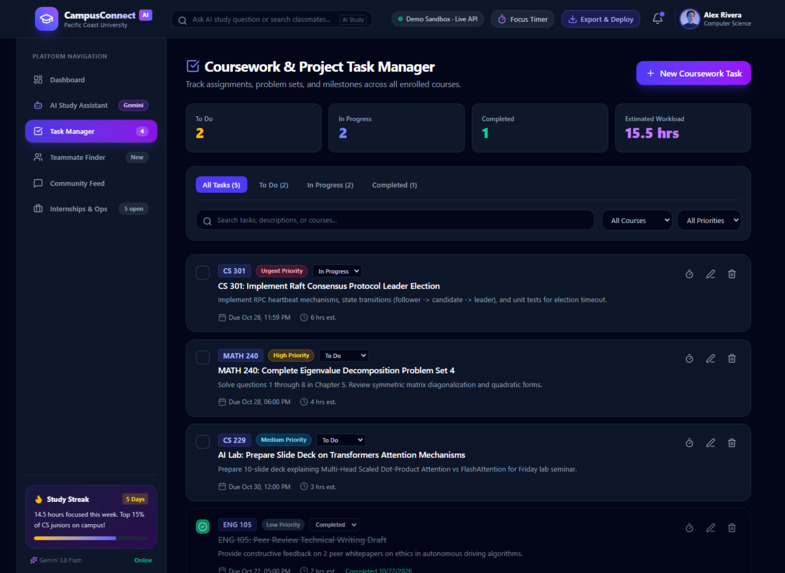The height and width of the screenshot is (573, 785).
Task: Delete the MATH 240 Eigenvalue task
Action: pos(731,358)
